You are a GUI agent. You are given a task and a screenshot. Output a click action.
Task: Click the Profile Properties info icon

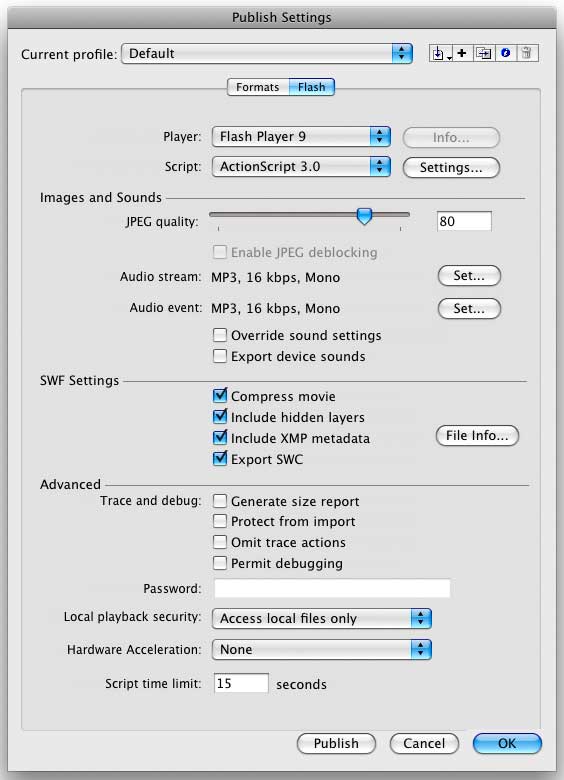click(505, 53)
